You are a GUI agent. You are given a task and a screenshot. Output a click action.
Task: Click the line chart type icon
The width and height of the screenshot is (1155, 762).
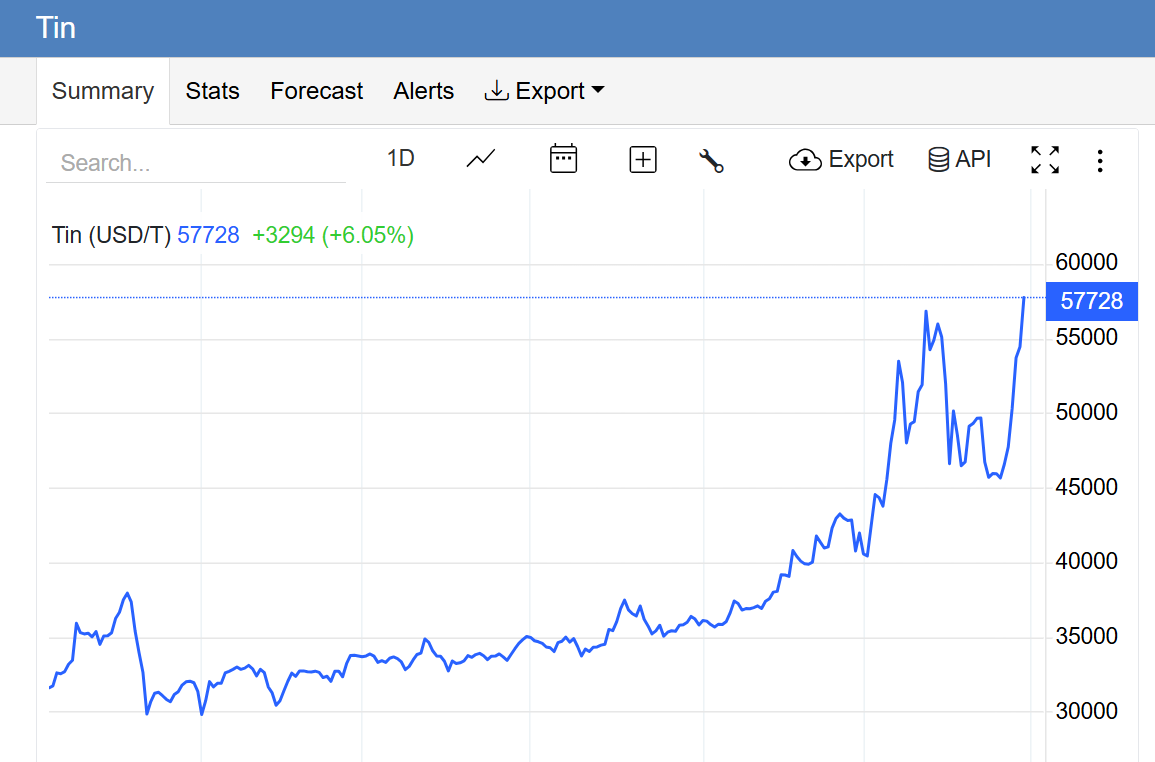[x=481, y=159]
